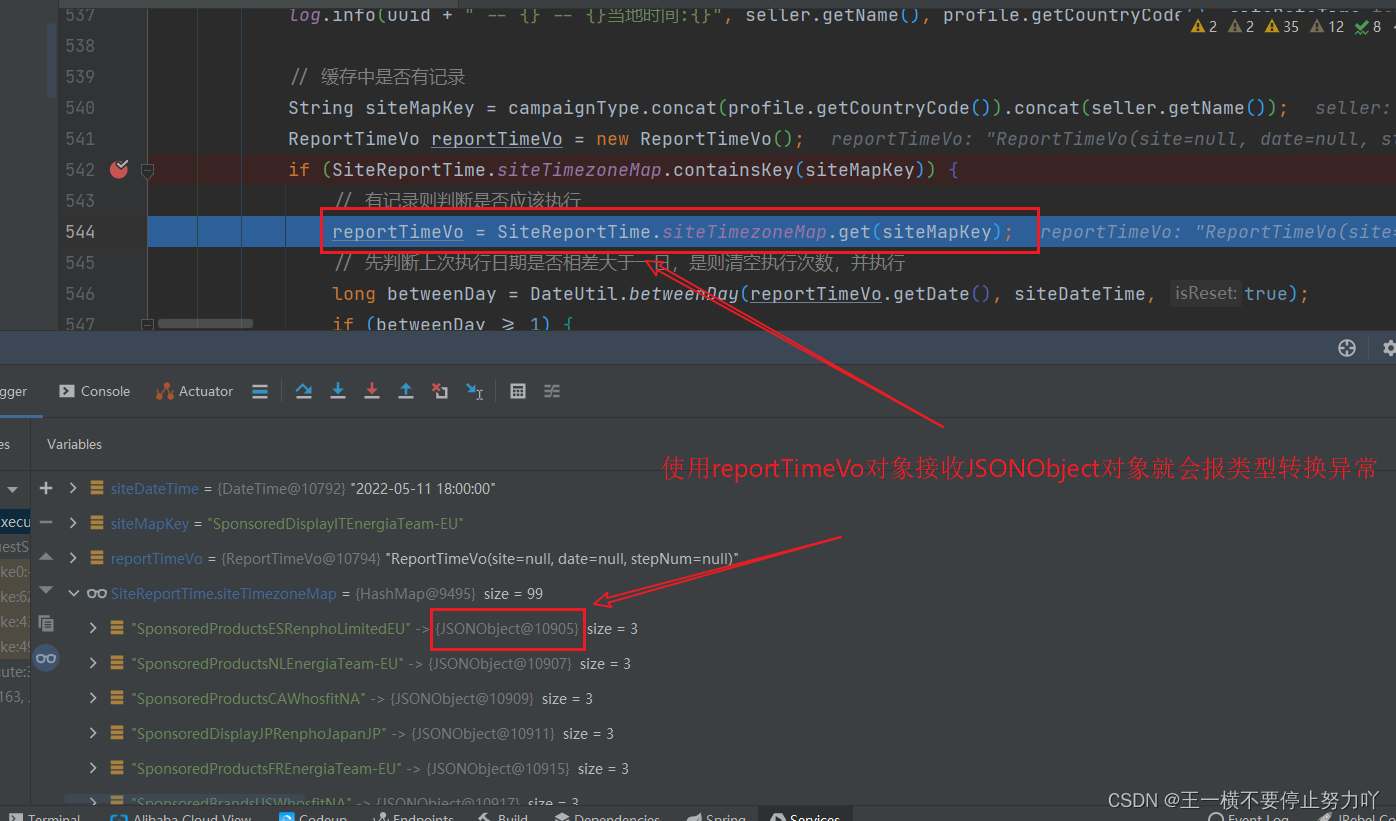1396x821 pixels.
Task: Click the red Force Step Into icon
Action: [x=372, y=391]
